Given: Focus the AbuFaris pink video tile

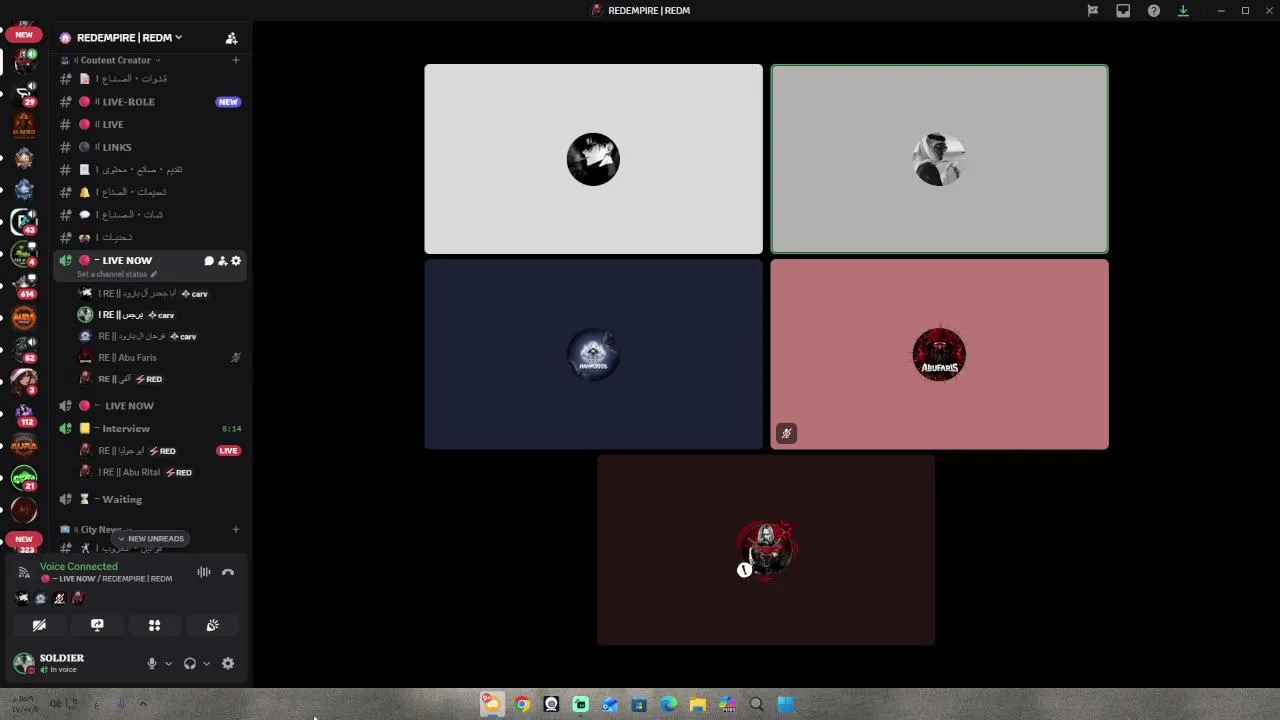Looking at the screenshot, I should point(939,354).
